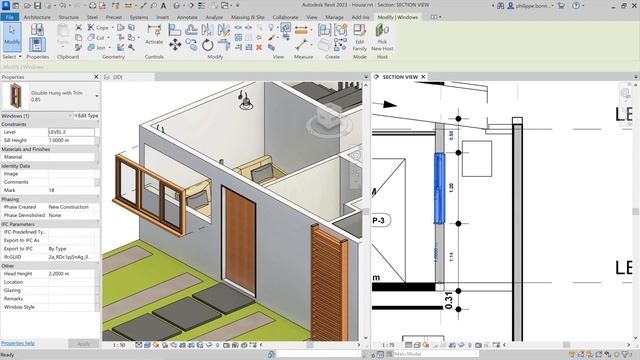Click Pick New Host
Screen dimensions: 640x360
click(382, 38)
